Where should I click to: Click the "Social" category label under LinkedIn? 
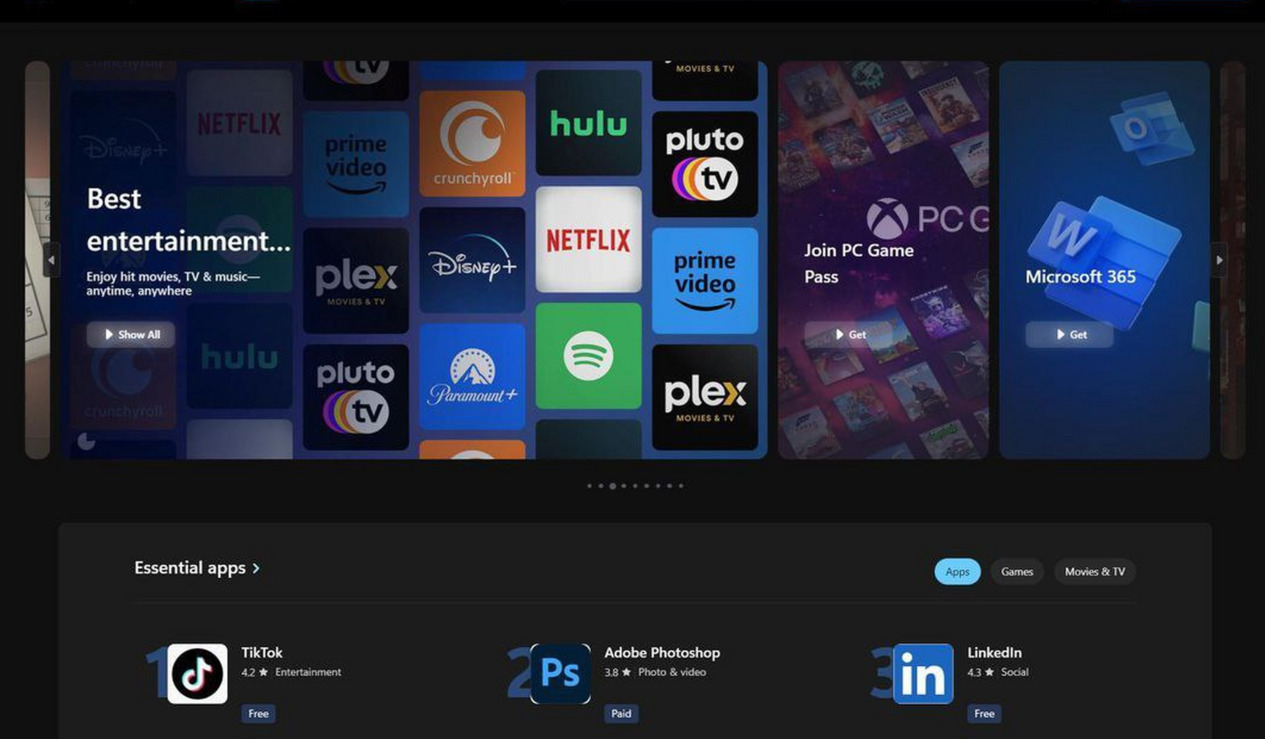pos(1014,672)
